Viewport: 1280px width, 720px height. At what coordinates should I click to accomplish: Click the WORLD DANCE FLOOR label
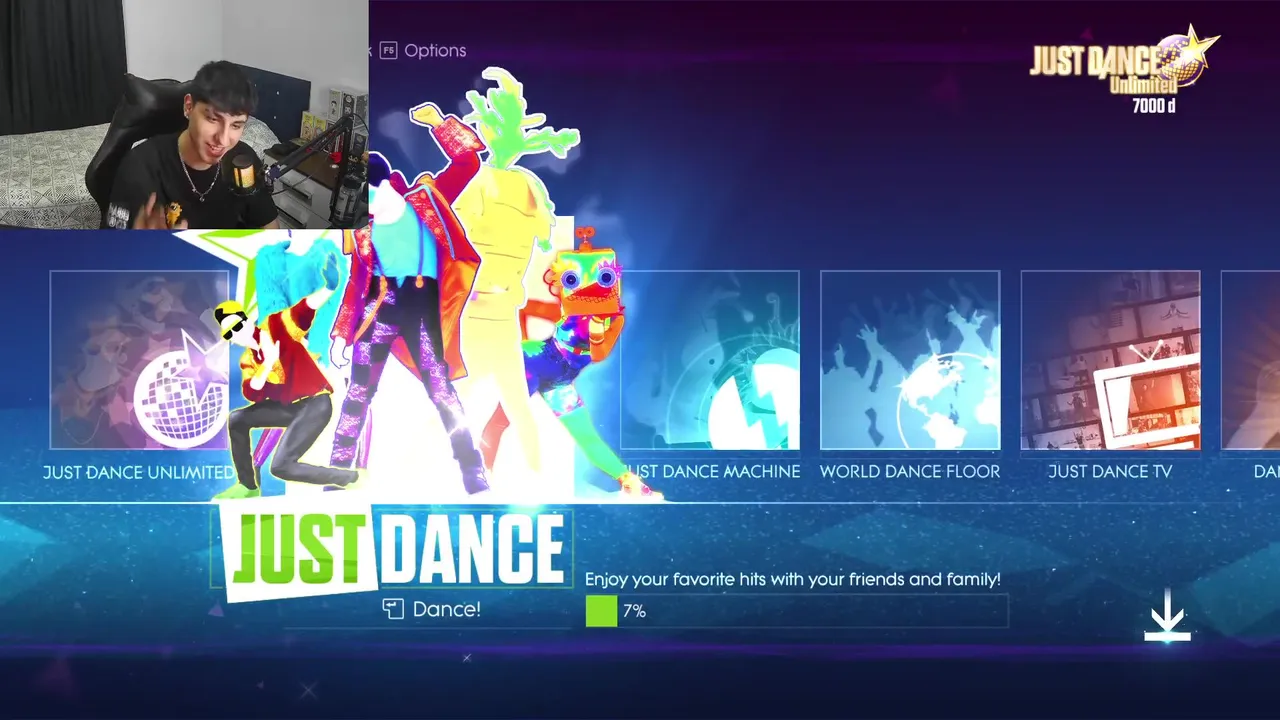(910, 471)
